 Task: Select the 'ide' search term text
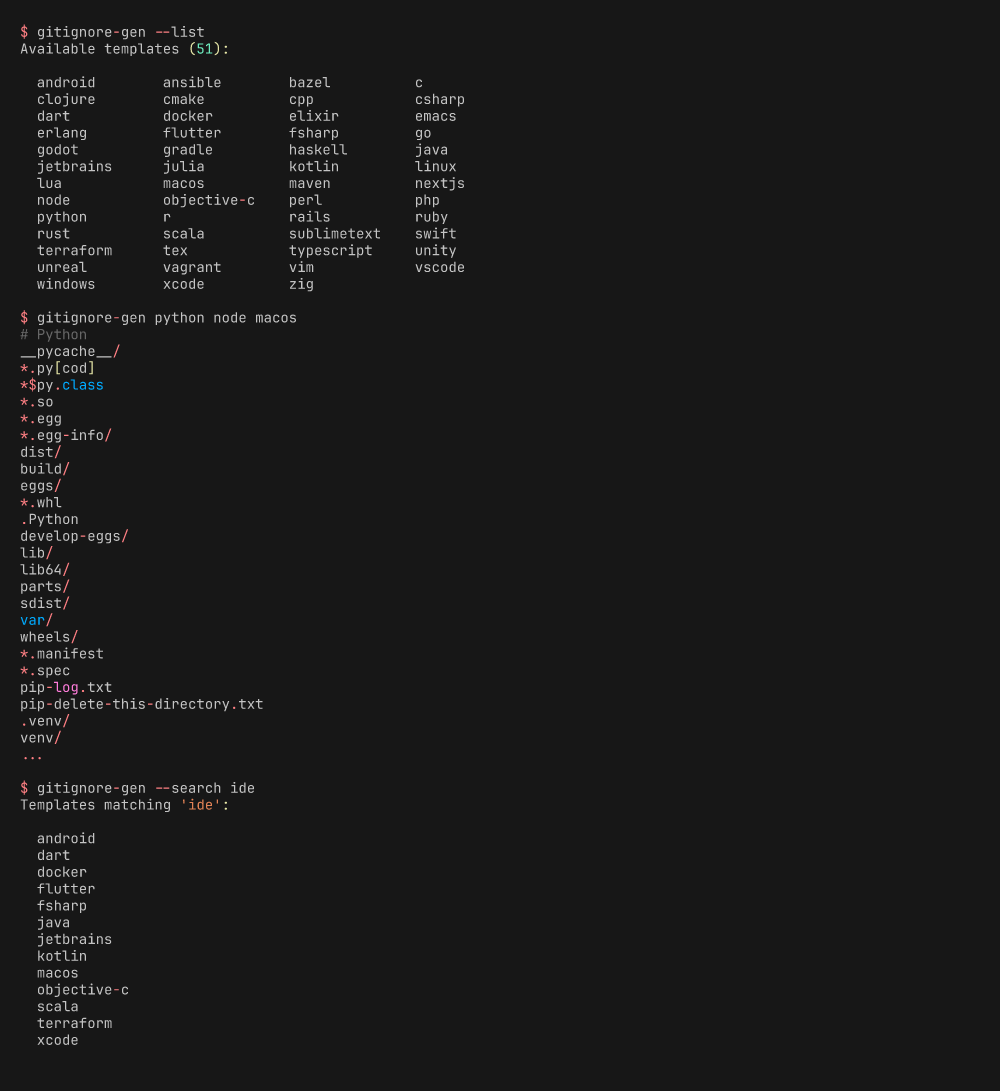point(200,804)
